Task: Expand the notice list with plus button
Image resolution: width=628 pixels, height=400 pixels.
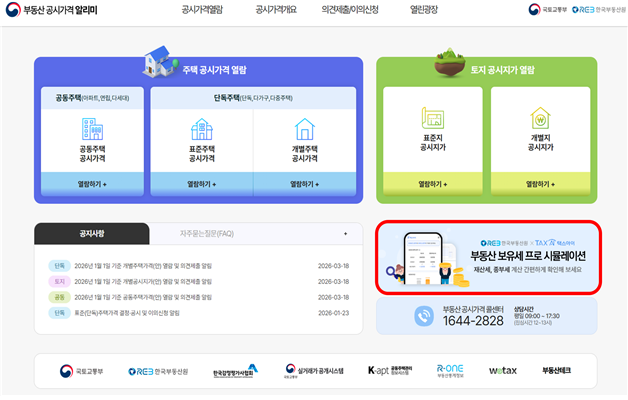Action: pyautogui.click(x=345, y=233)
